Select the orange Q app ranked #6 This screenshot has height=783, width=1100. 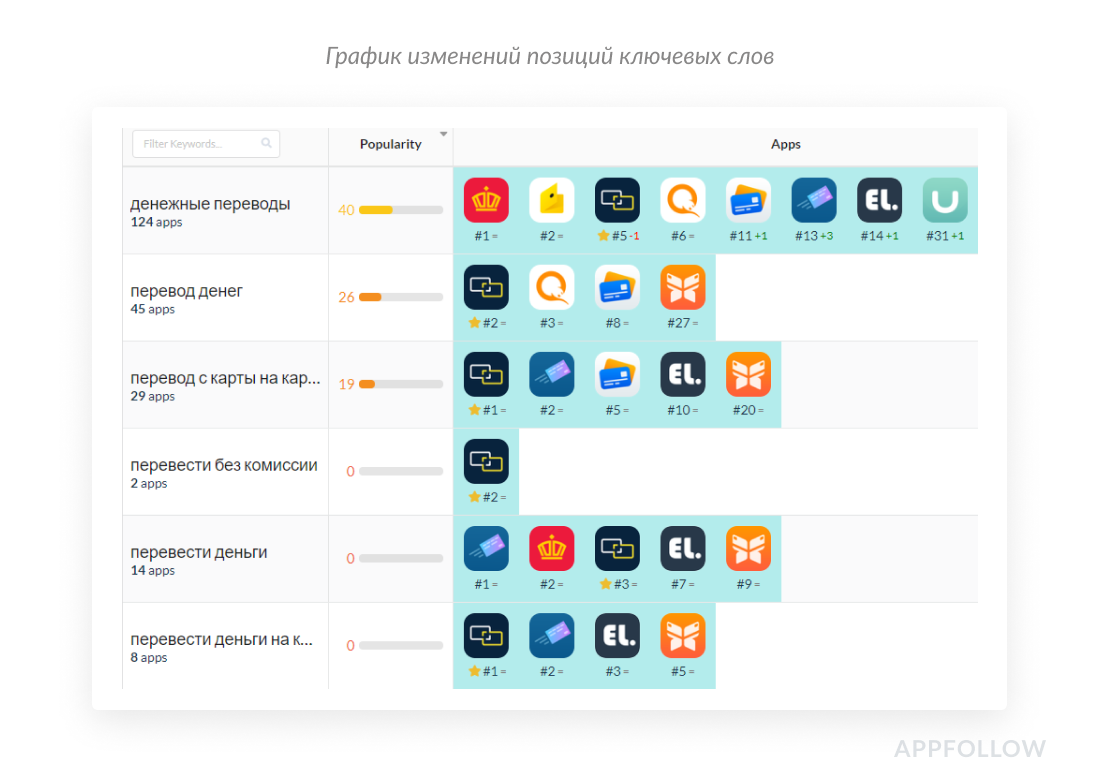coord(683,200)
